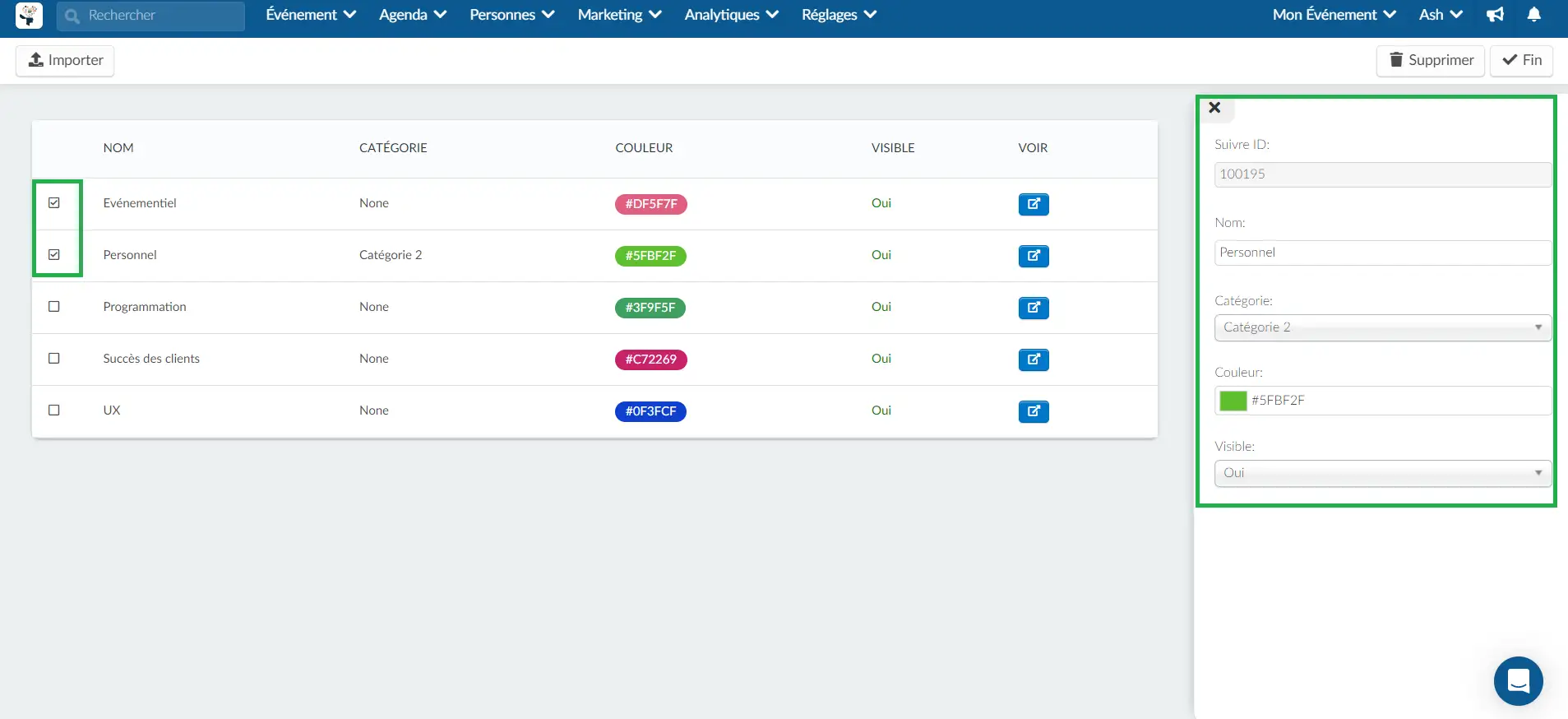Open the notifications bell icon

point(1533,15)
